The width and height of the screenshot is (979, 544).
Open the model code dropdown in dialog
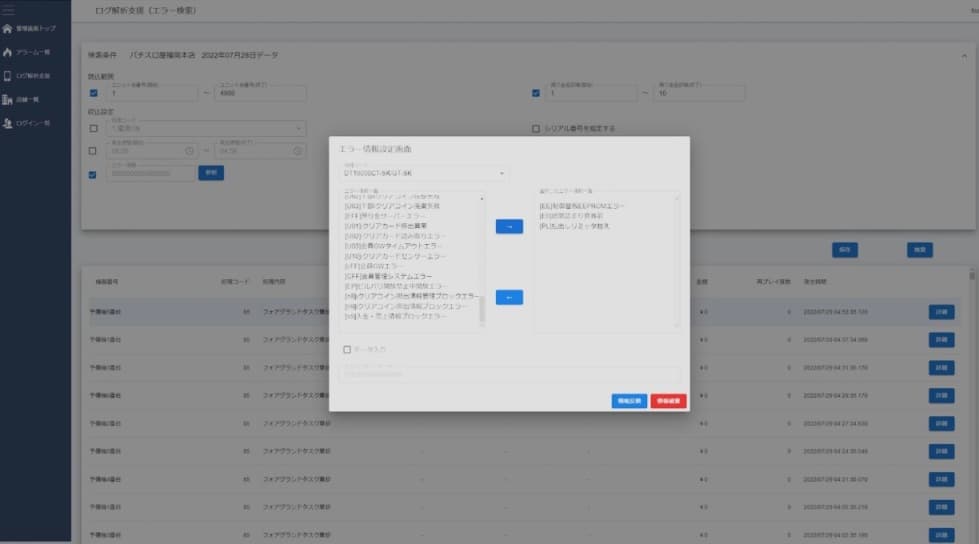pyautogui.click(x=425, y=174)
